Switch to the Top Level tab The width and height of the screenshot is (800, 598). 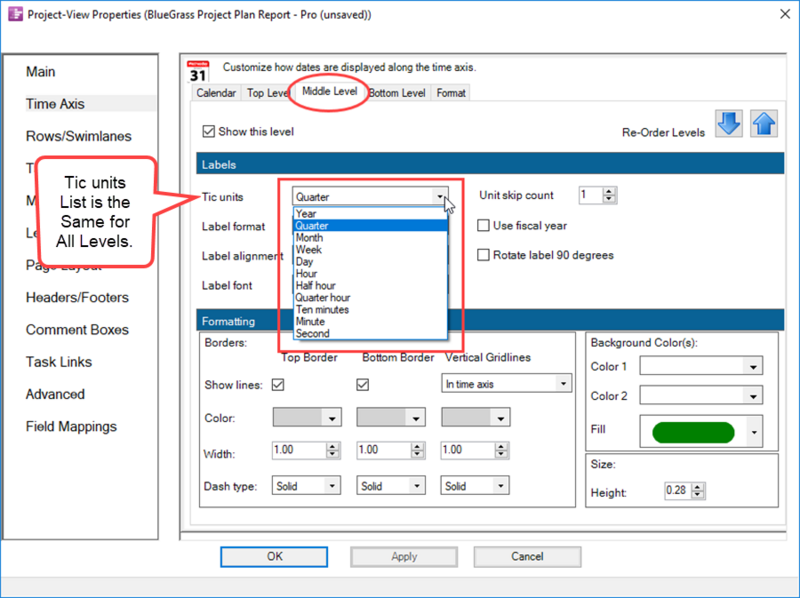click(x=267, y=93)
